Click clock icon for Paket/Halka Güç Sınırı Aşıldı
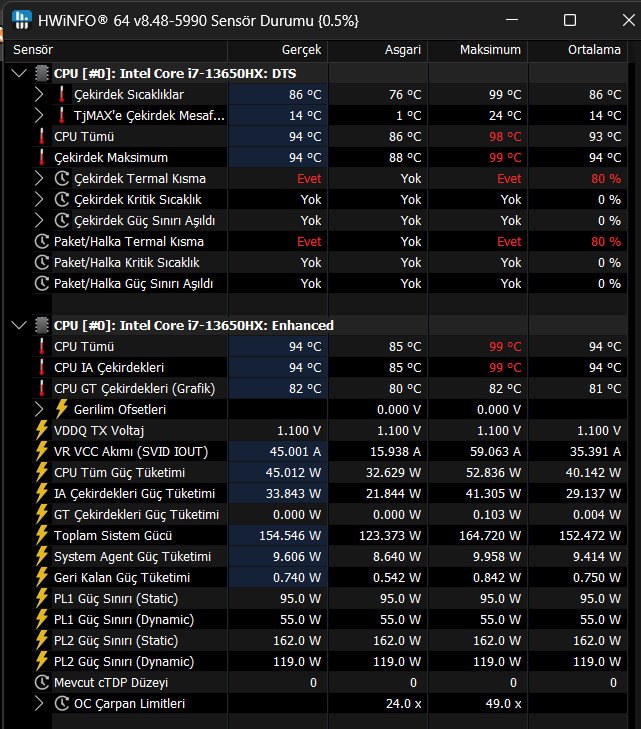Image resolution: width=641 pixels, height=729 pixels. point(42,284)
